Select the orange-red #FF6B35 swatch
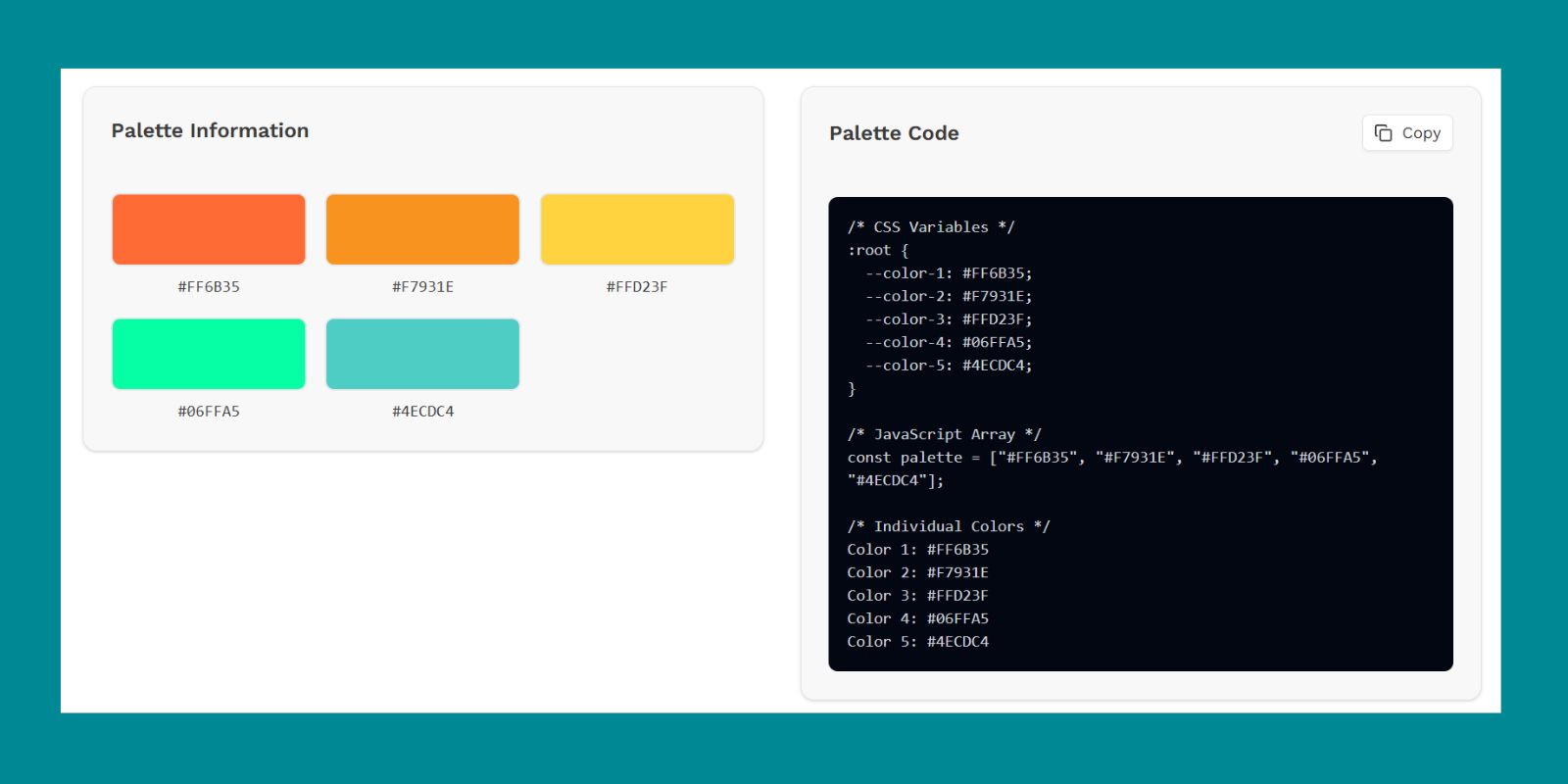1568x784 pixels. [209, 229]
